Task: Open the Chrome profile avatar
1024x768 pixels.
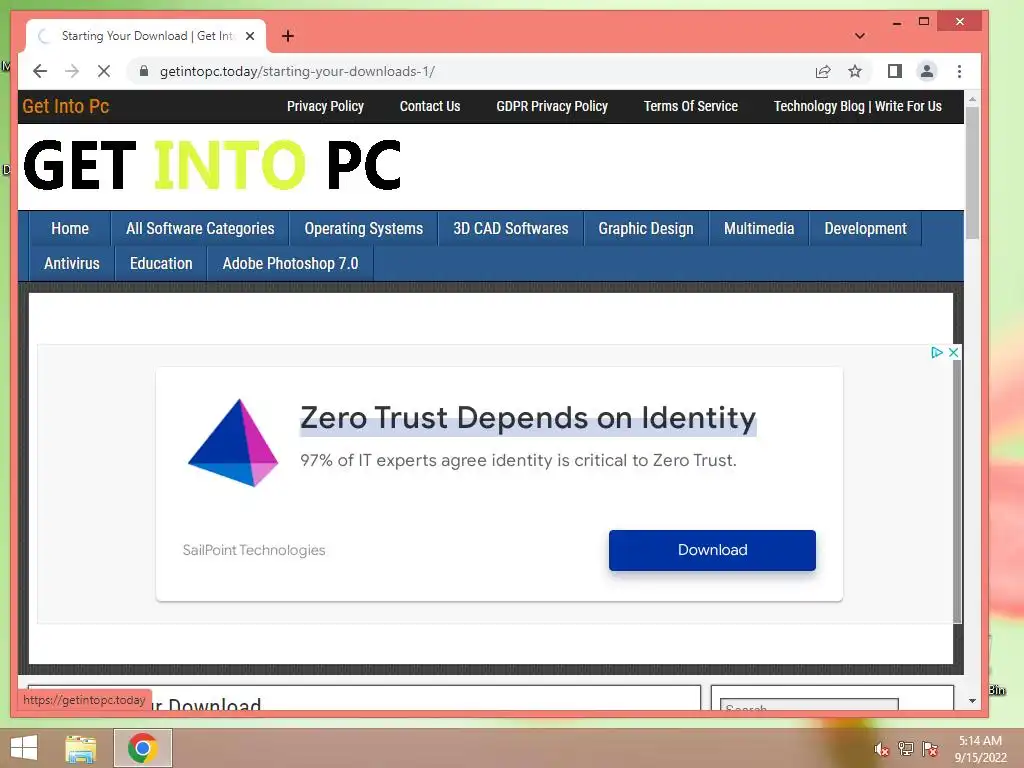Action: pyautogui.click(x=927, y=71)
